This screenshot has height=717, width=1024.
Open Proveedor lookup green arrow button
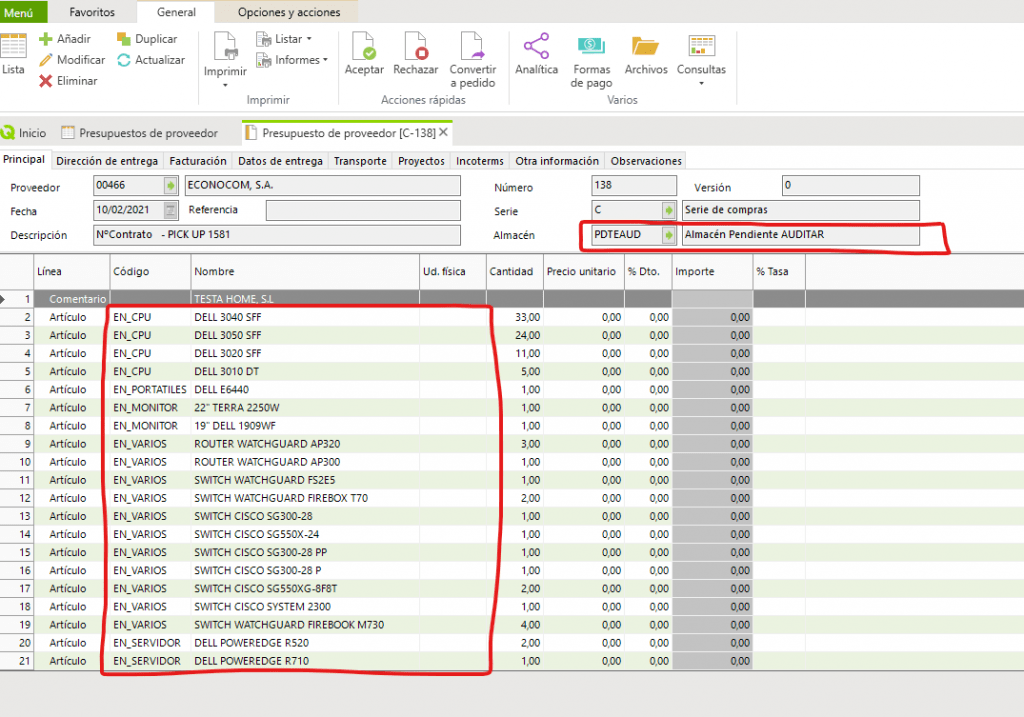pyautogui.click(x=170, y=186)
